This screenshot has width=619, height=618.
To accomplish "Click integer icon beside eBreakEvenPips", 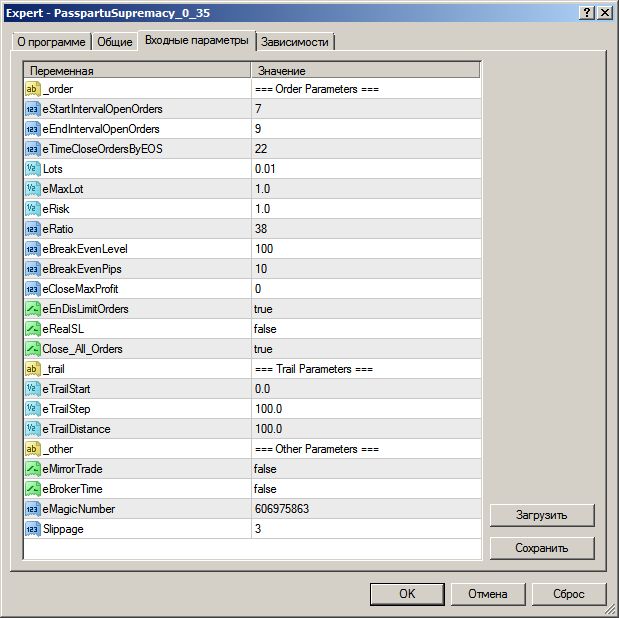I will pos(33,269).
